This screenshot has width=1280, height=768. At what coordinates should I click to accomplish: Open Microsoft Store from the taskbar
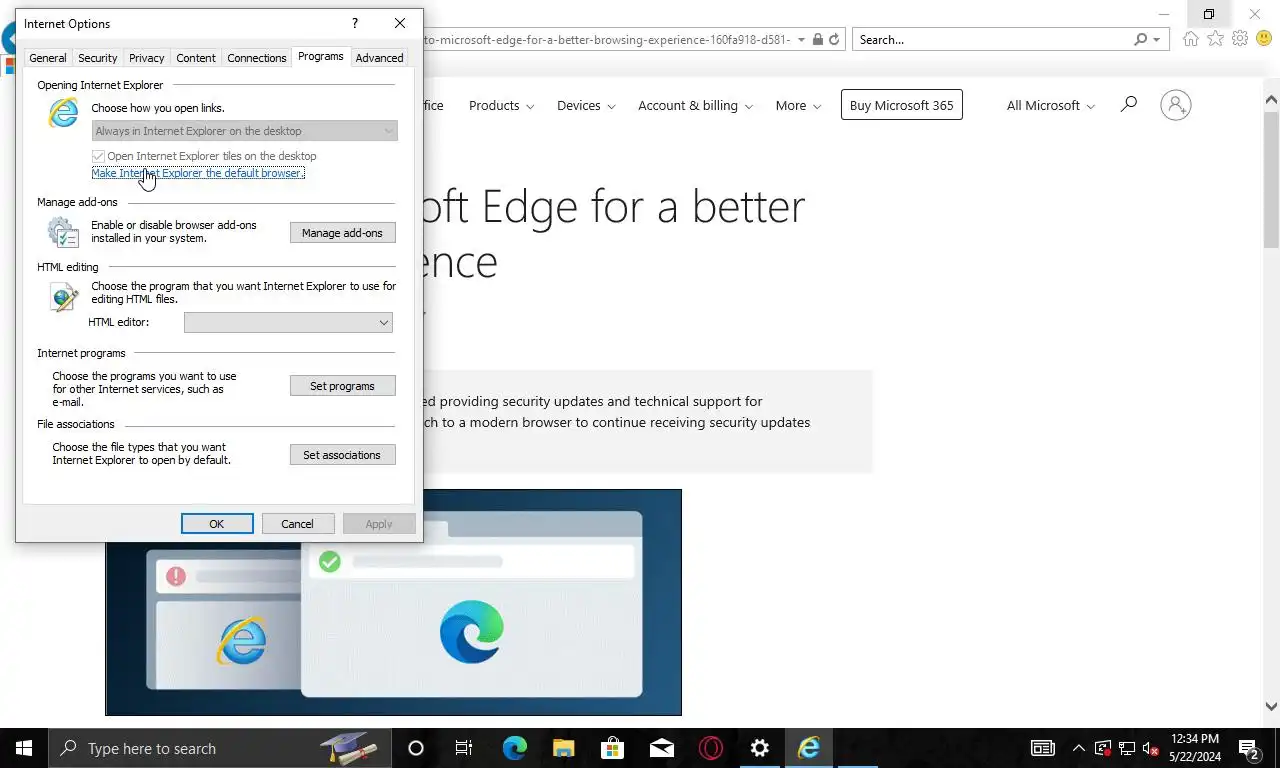(x=612, y=748)
